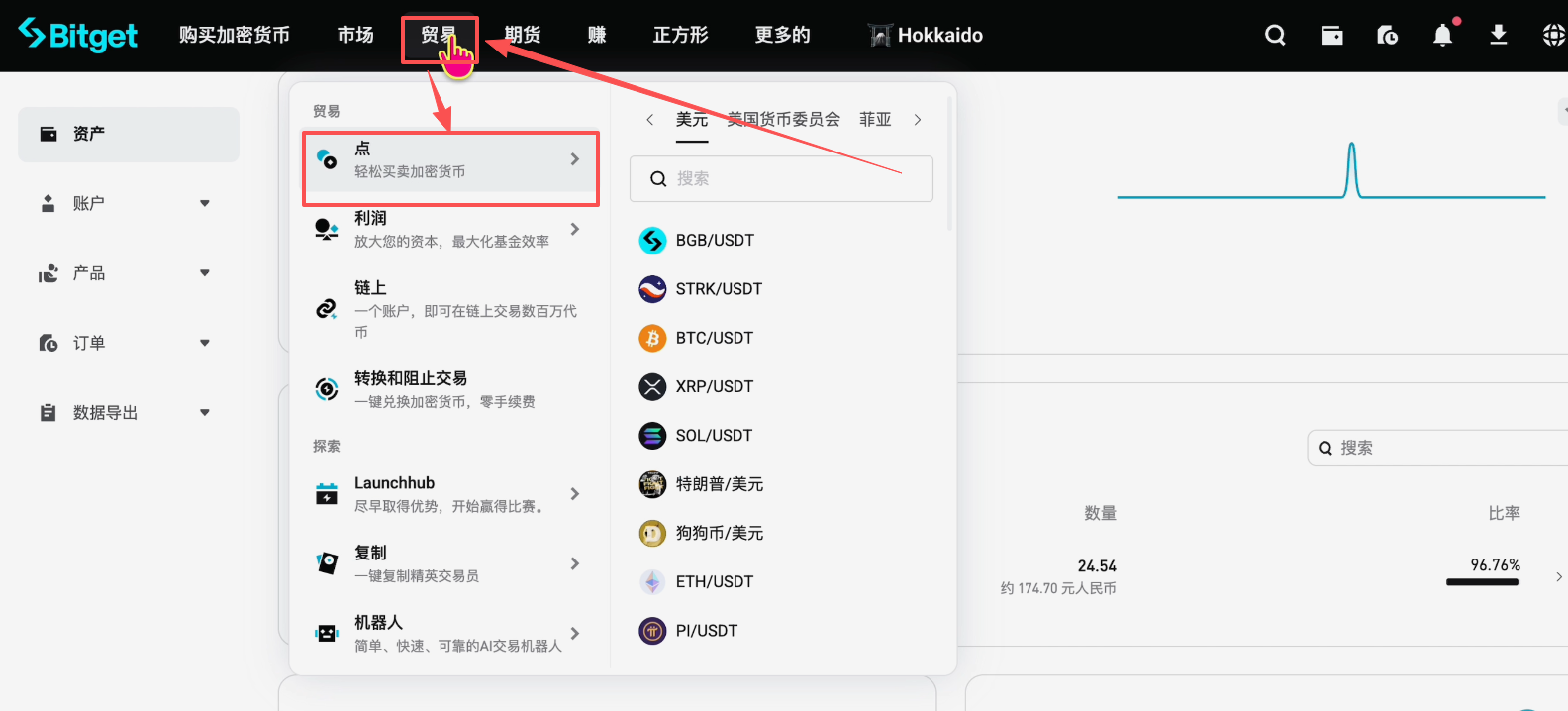Open the 点 spot trading submenu
This screenshot has height=711, width=1568.
pyautogui.click(x=450, y=160)
